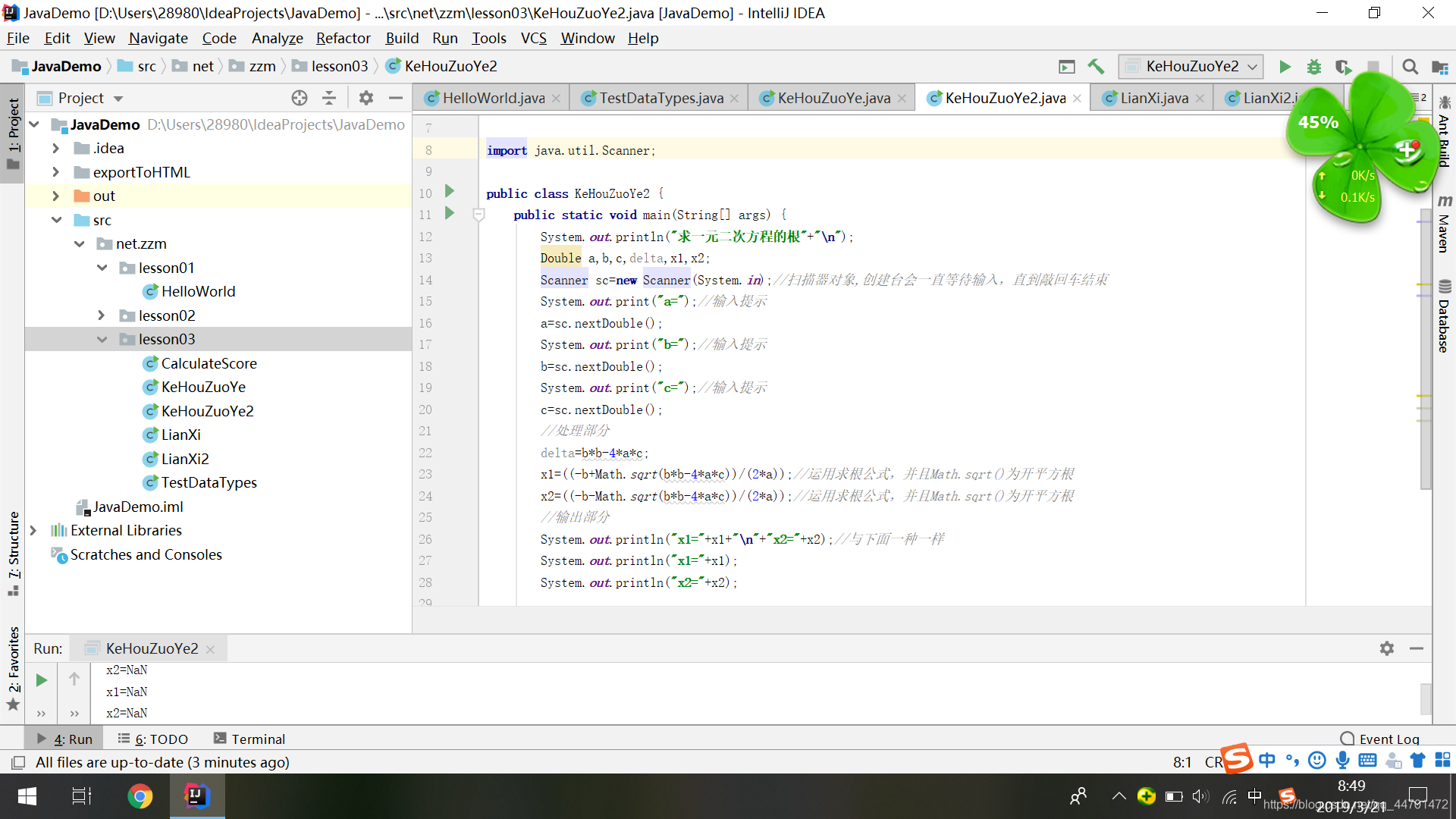Viewport: 1456px width, 819px height.
Task: Click the 8:1 cursor position indicator
Action: click(x=1181, y=762)
